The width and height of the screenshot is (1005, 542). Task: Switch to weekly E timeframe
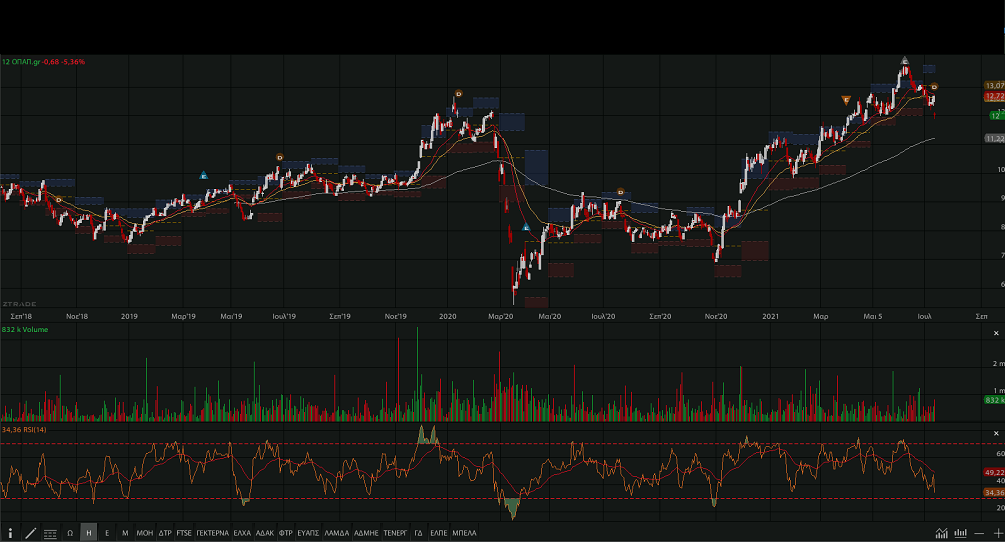pos(107,533)
